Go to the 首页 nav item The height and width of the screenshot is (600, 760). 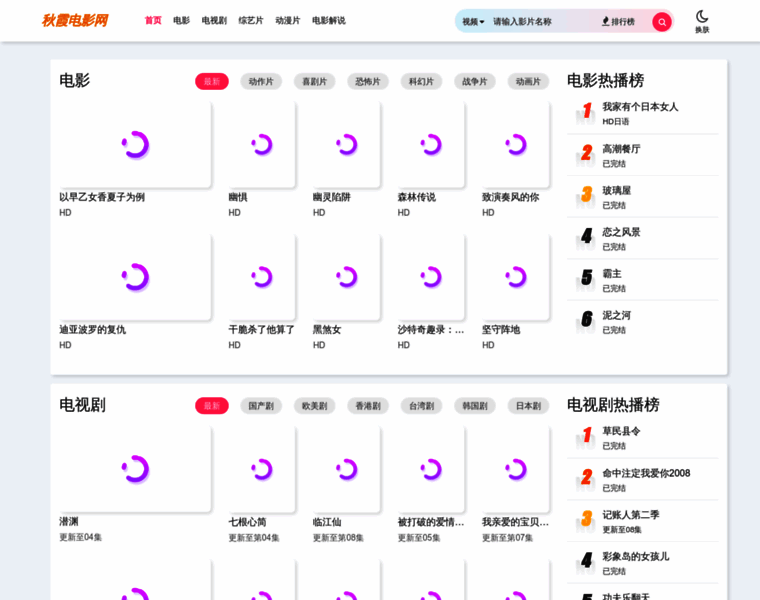click(x=153, y=20)
